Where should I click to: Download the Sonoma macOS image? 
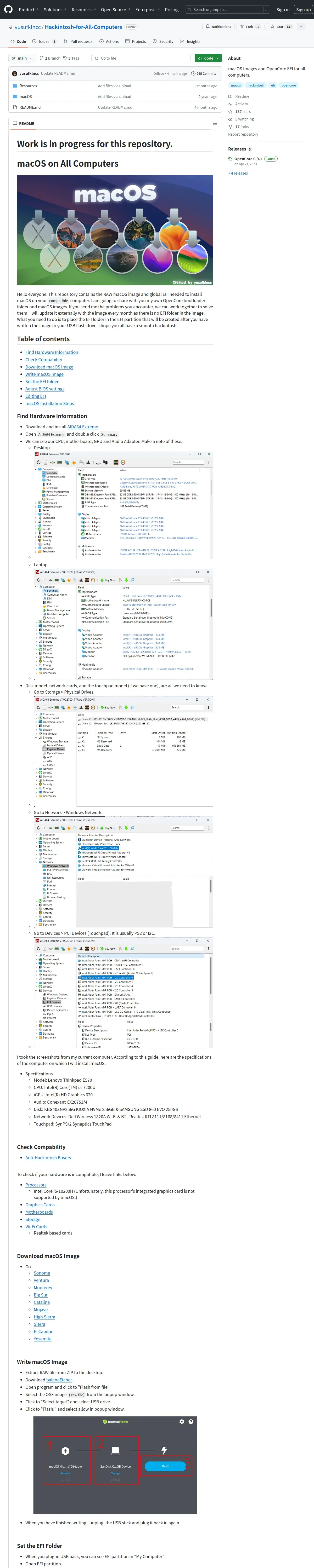[42, 1273]
